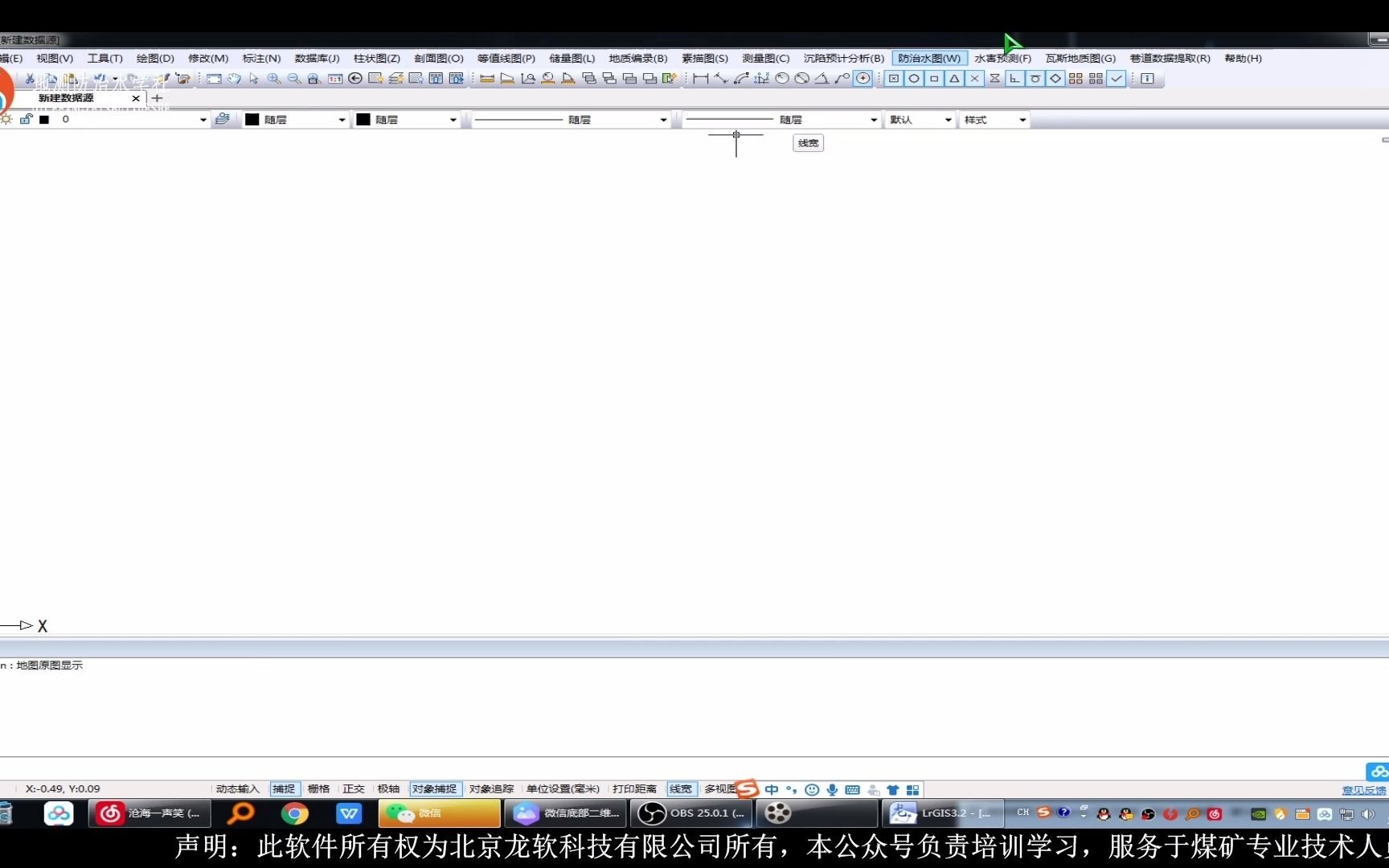Expand the layer '0' dropdown

point(203,120)
